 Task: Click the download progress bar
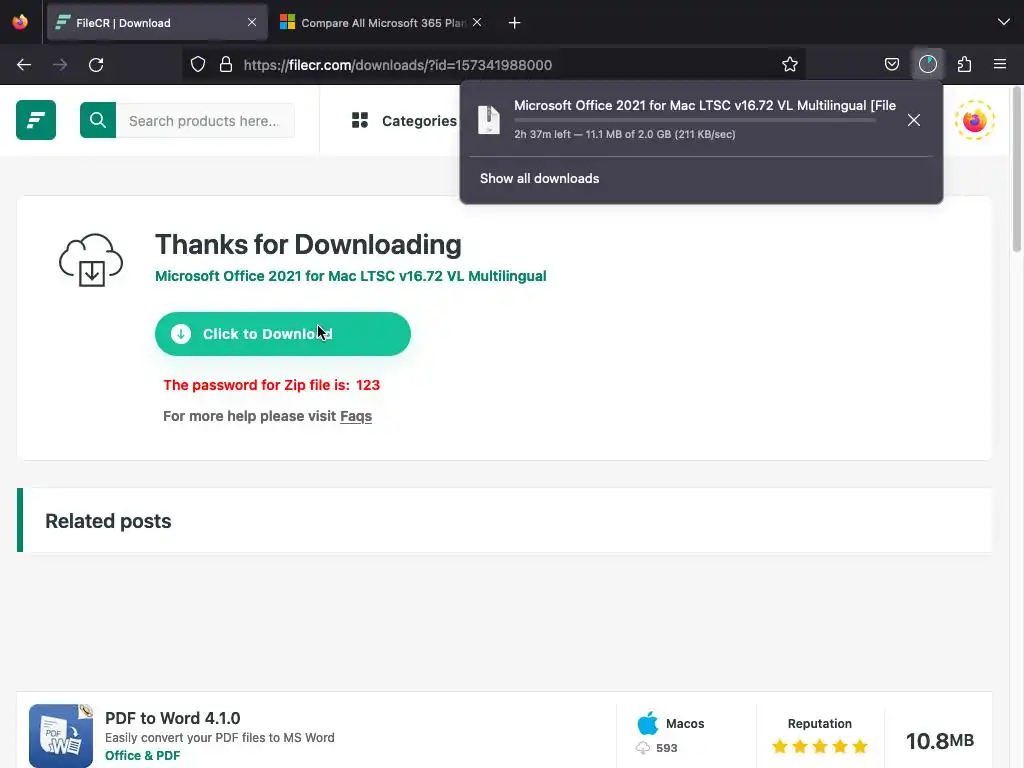pos(695,121)
